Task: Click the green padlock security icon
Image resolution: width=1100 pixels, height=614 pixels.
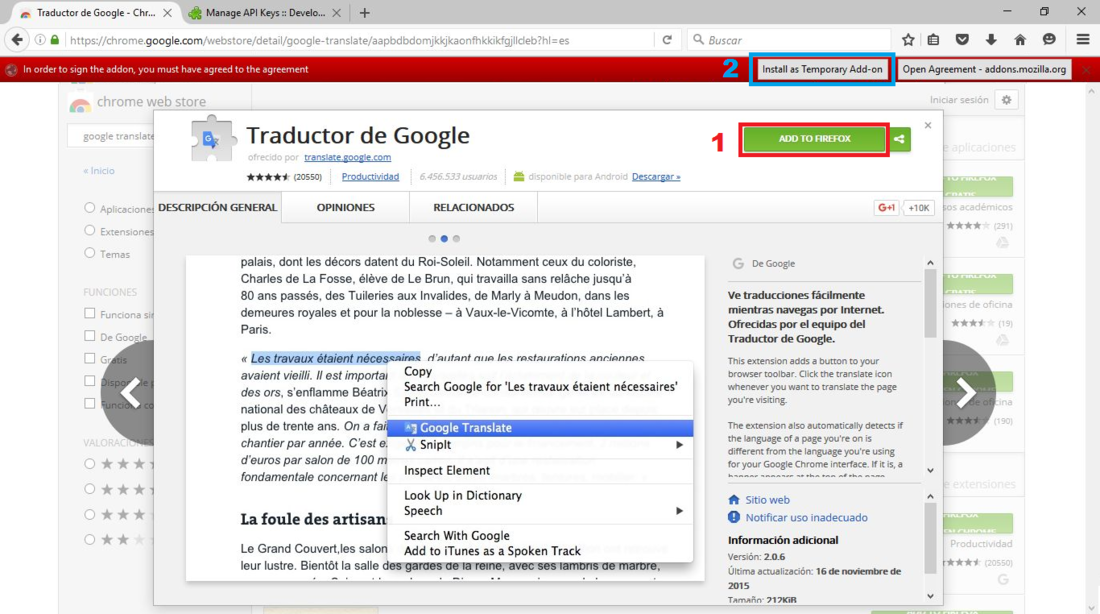Action: pos(55,40)
